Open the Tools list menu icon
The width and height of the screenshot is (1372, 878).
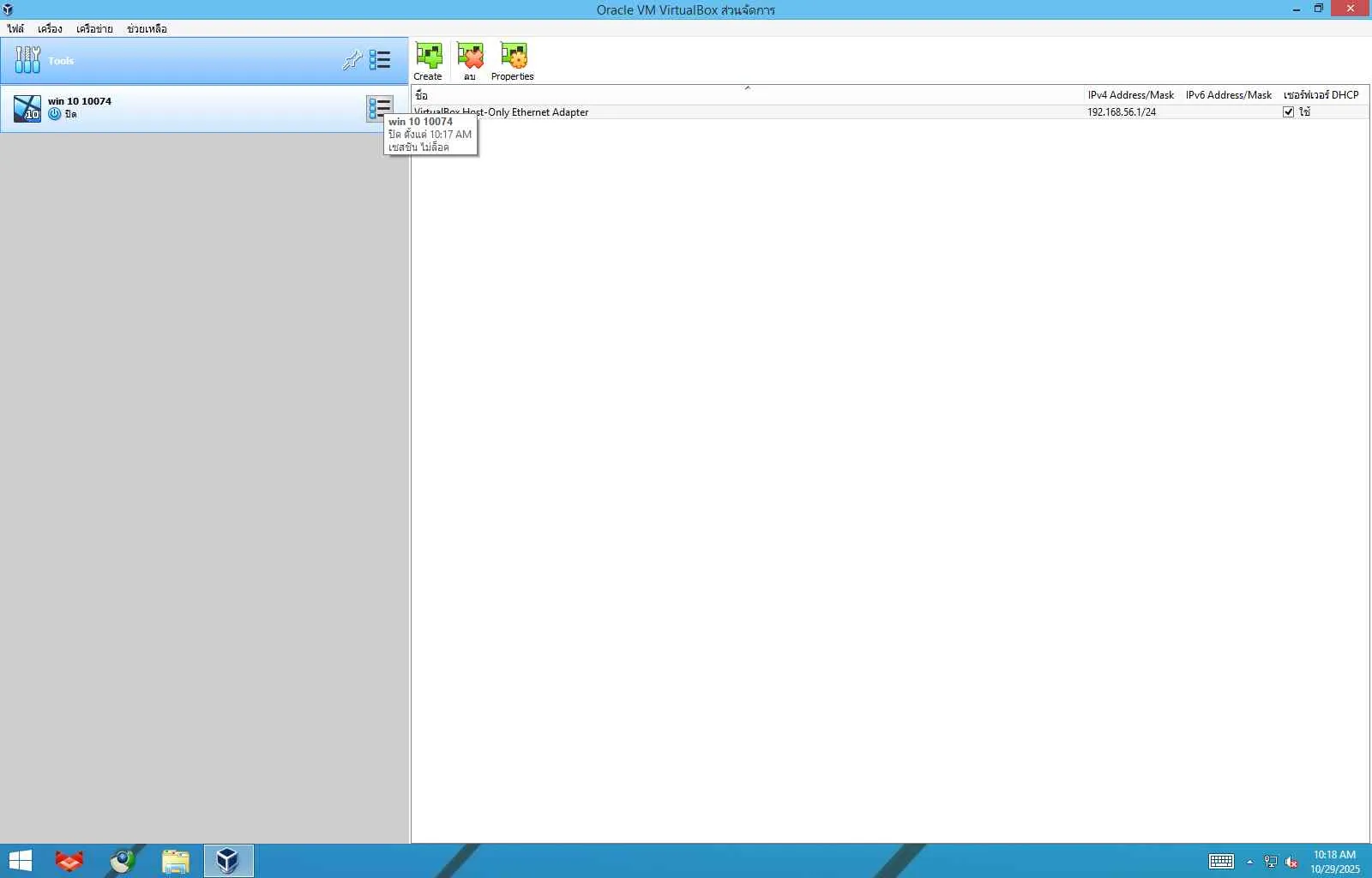[380, 60]
